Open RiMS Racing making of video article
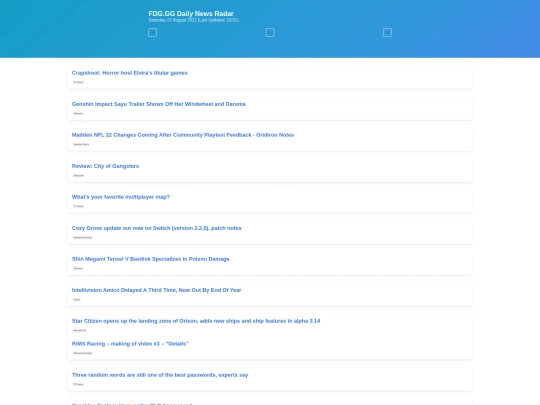The width and height of the screenshot is (540, 405). [130, 344]
